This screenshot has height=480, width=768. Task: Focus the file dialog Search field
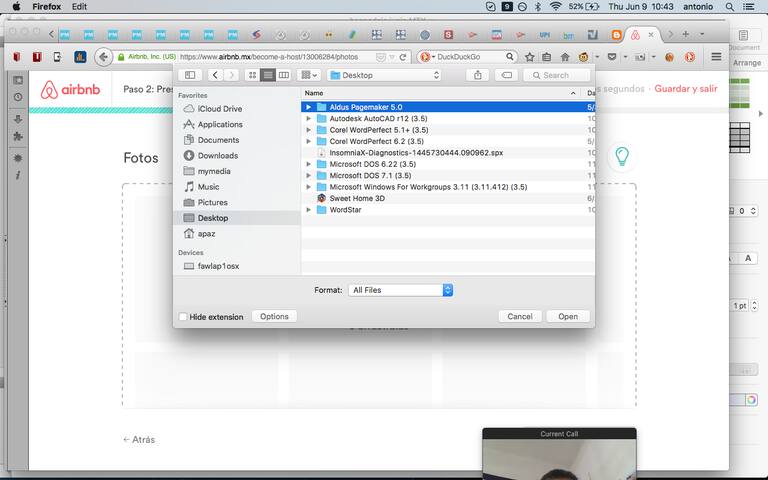[x=556, y=75]
